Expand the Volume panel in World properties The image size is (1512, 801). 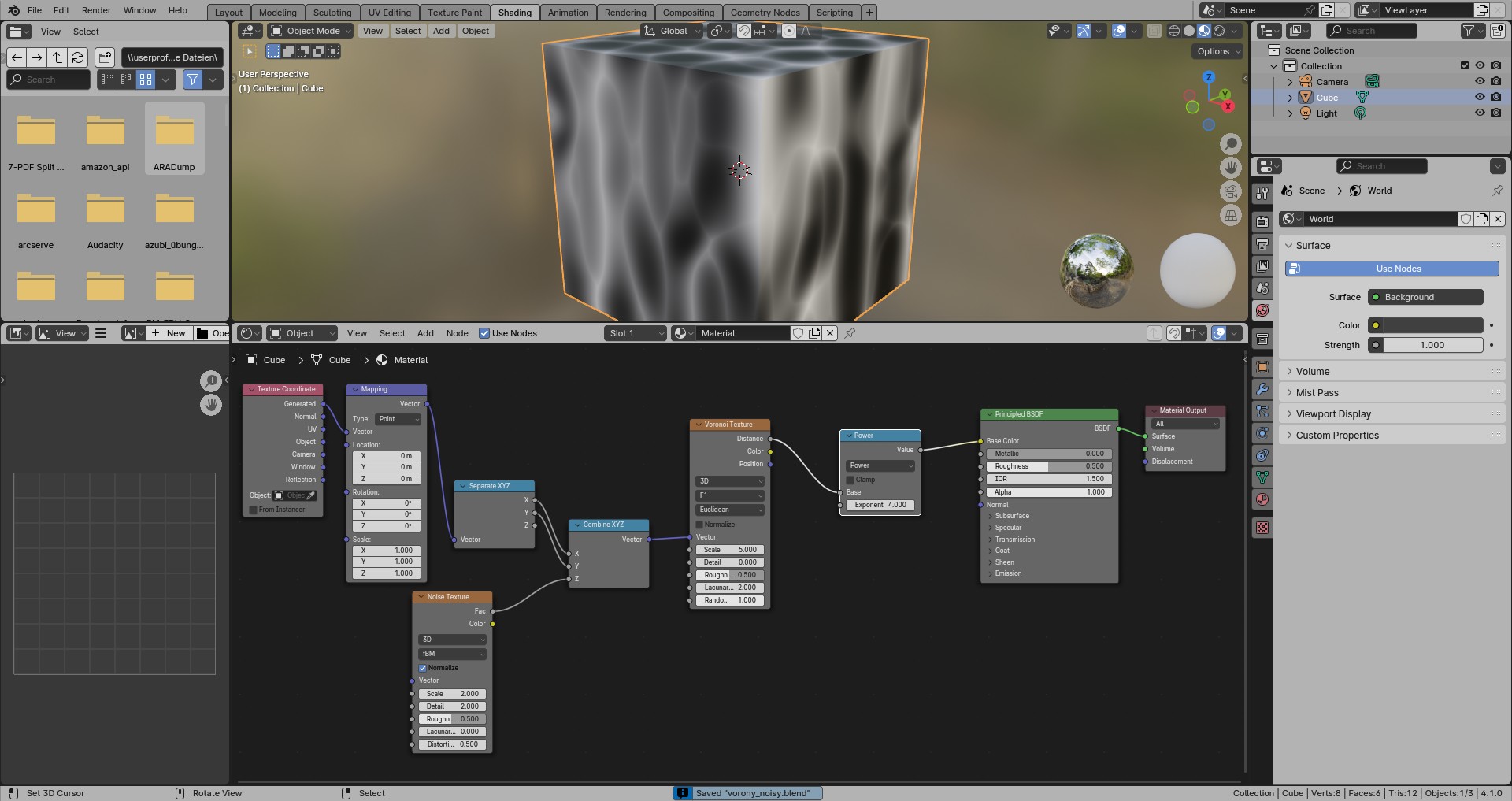pos(1392,372)
